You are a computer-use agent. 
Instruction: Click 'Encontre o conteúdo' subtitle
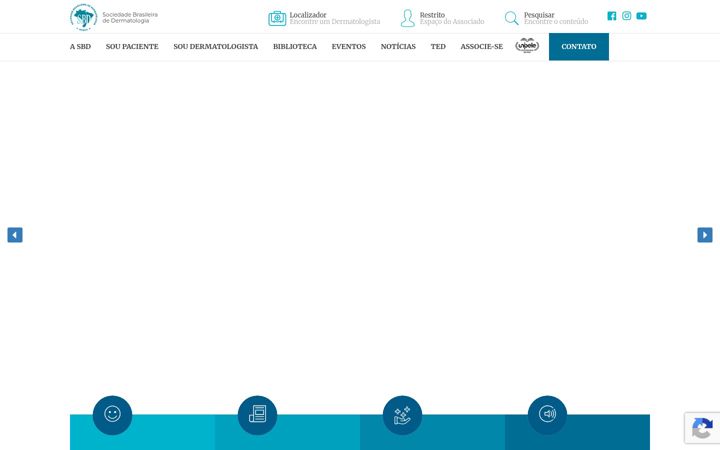pos(556,22)
